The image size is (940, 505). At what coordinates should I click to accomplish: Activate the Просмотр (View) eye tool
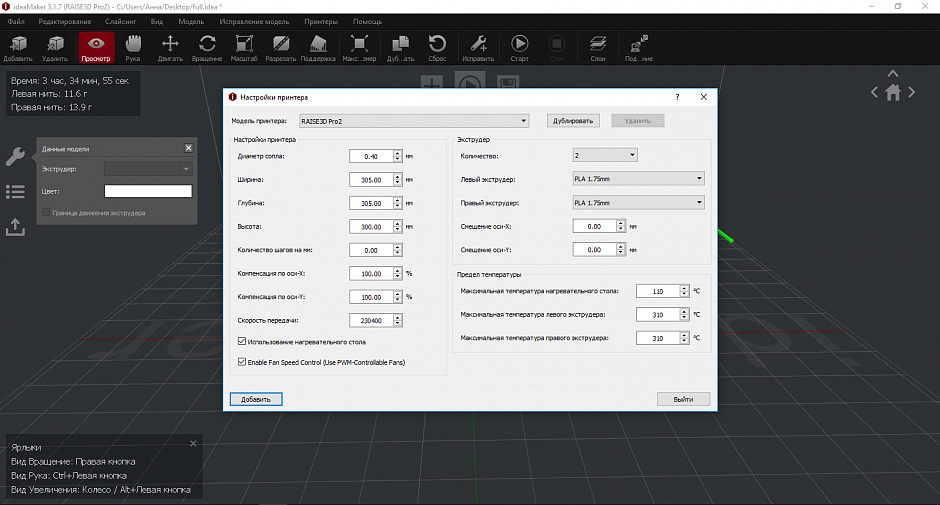[x=96, y=48]
